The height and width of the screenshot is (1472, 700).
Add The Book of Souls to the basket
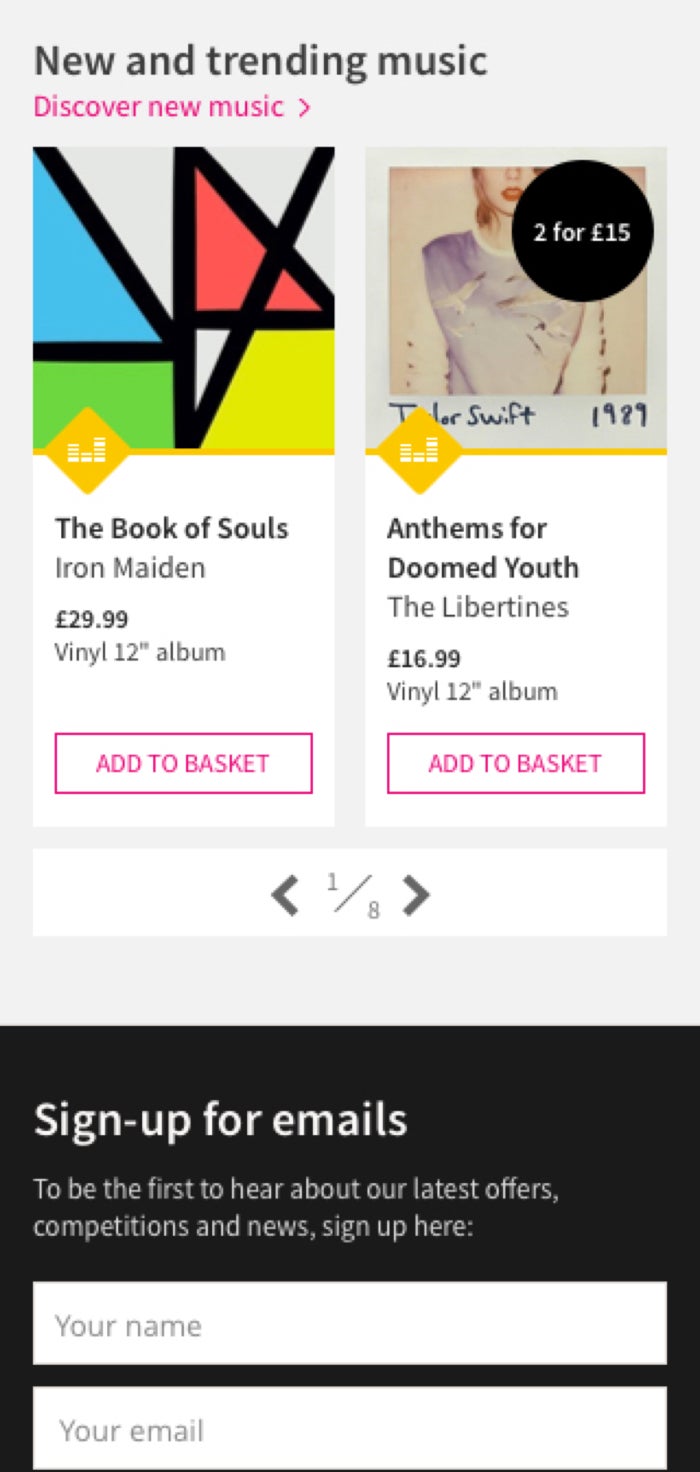(183, 763)
